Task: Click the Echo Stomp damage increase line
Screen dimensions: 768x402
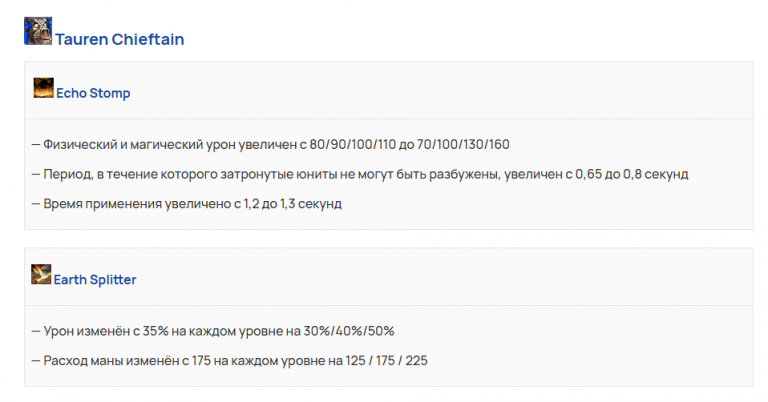Action: point(270,145)
